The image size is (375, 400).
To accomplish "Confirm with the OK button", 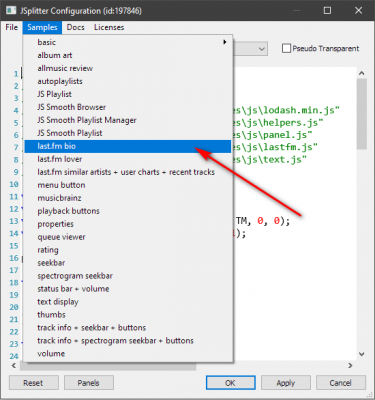I will coord(231,383).
